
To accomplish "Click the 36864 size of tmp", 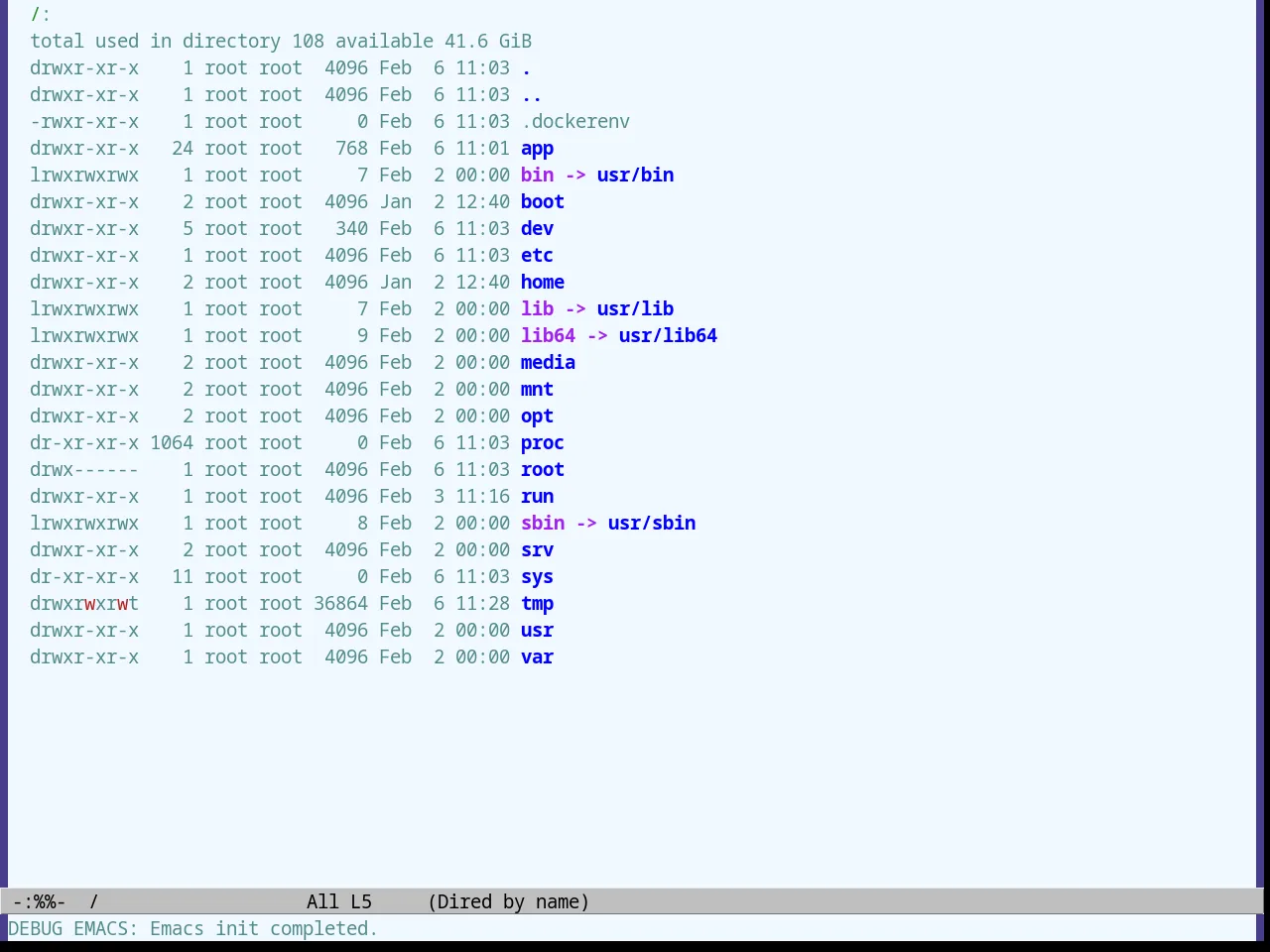I will (x=340, y=604).
